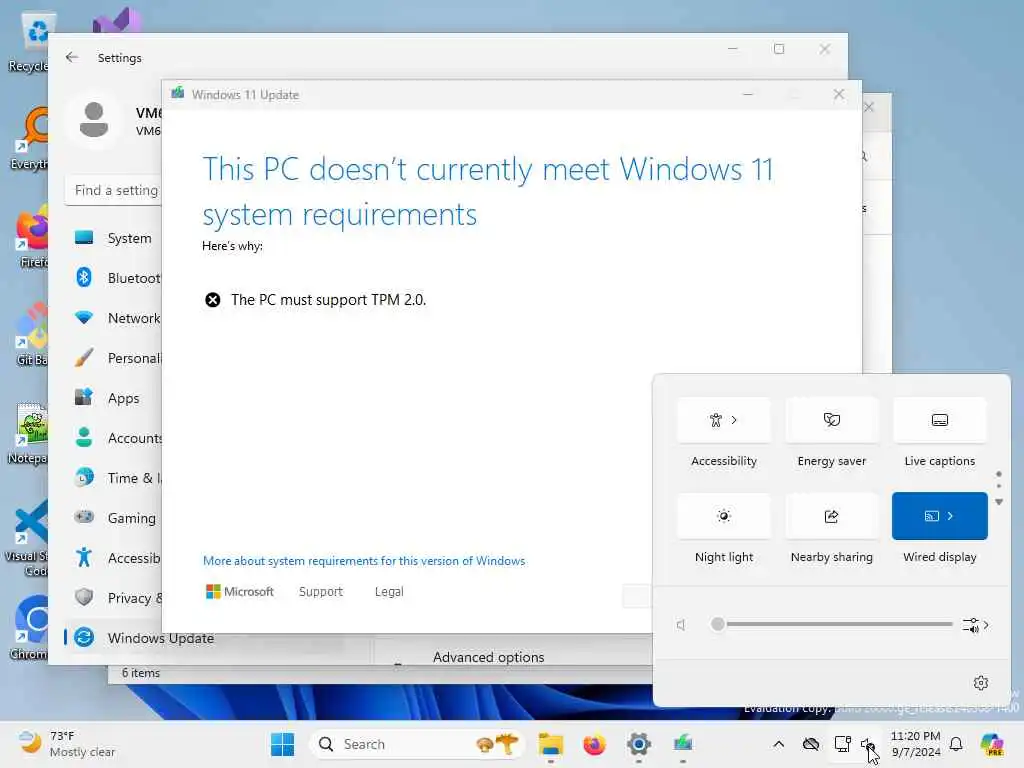Turn on Night light quick setting
This screenshot has width=1024, height=768.
click(724, 516)
